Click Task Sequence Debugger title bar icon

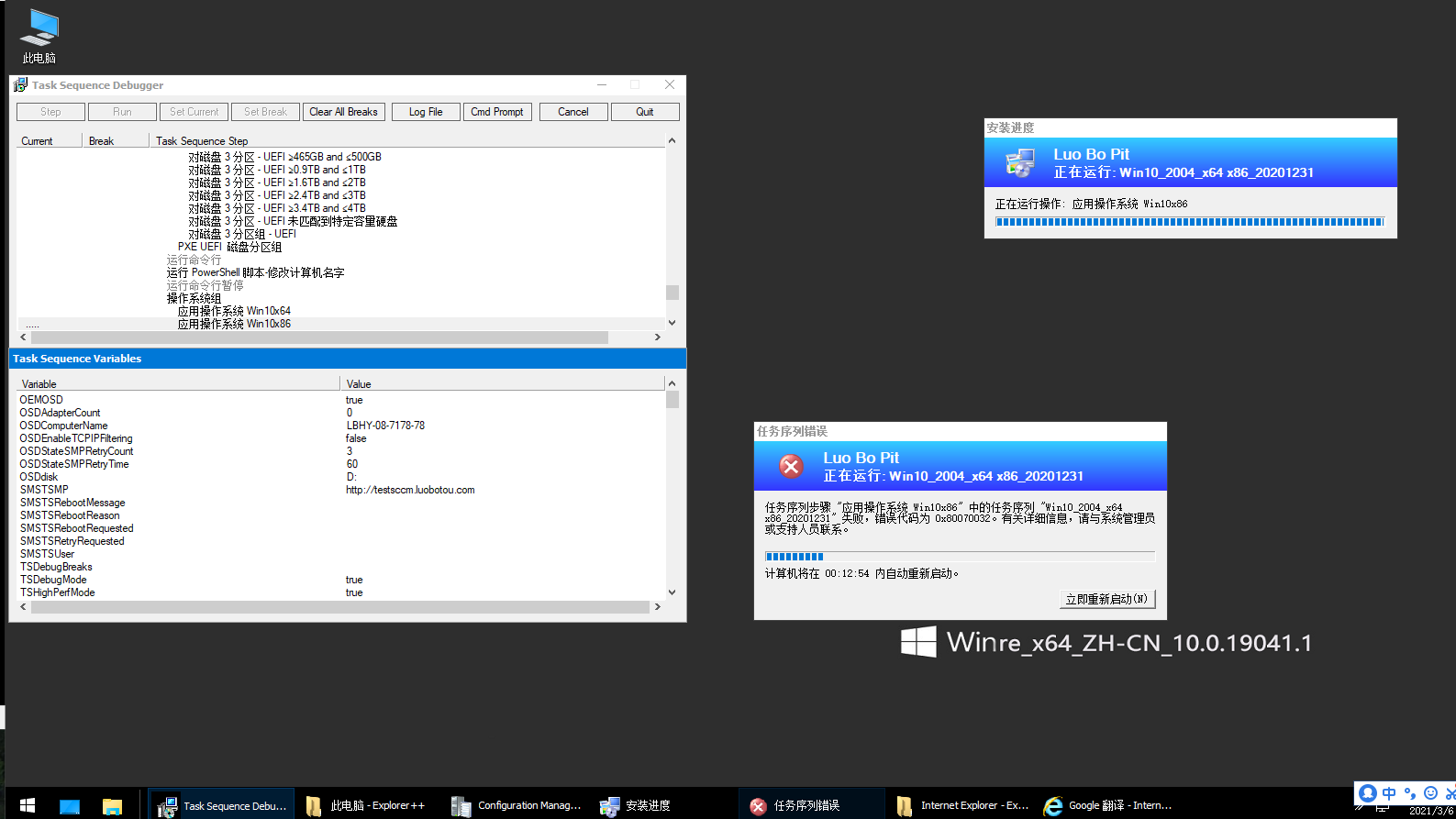point(20,85)
